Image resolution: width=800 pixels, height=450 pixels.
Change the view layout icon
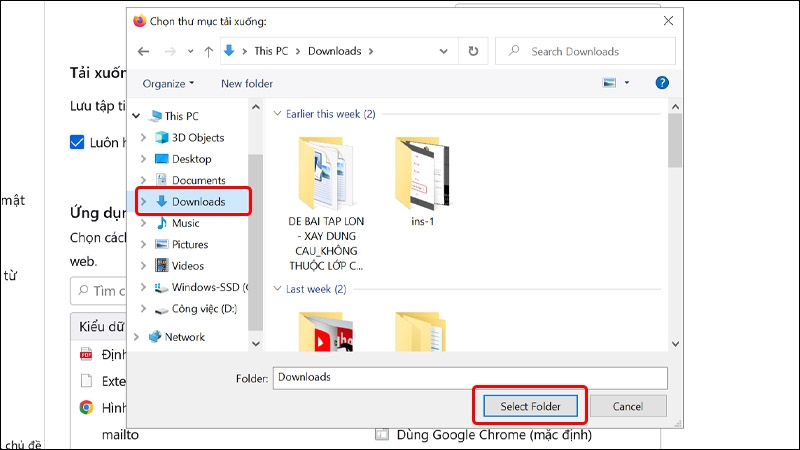[x=609, y=83]
